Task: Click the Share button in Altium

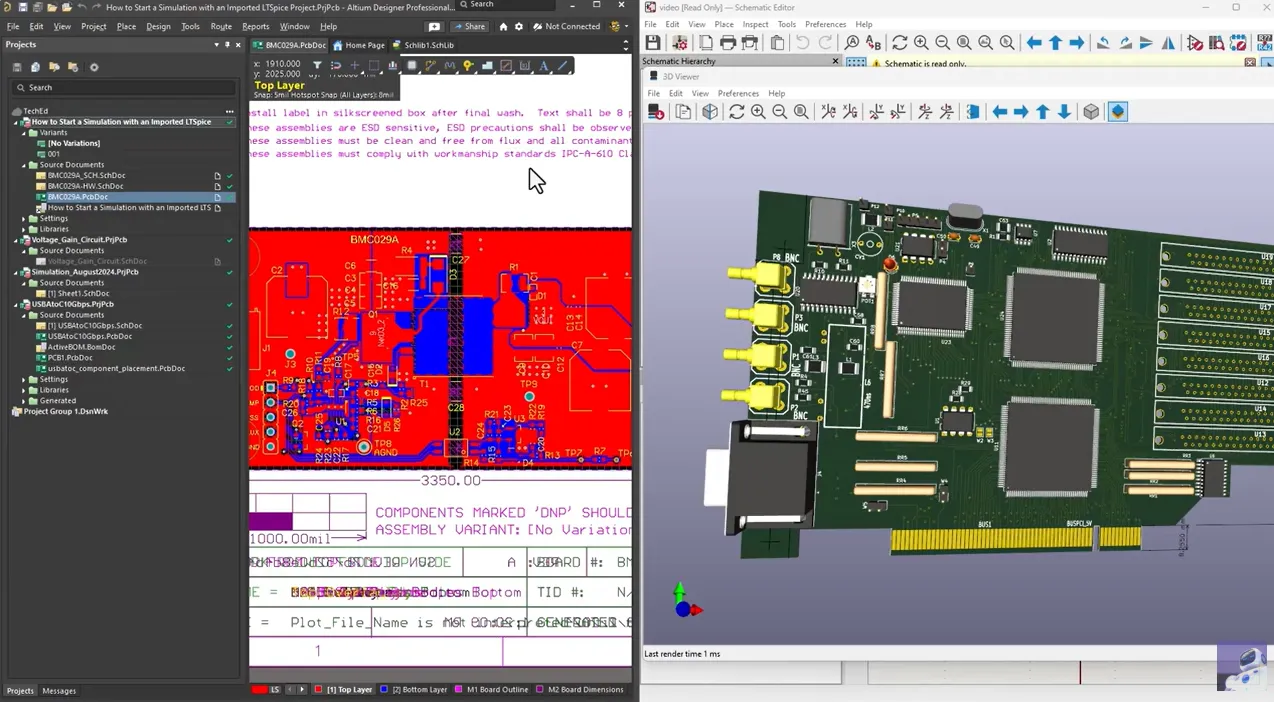Action: point(470,27)
